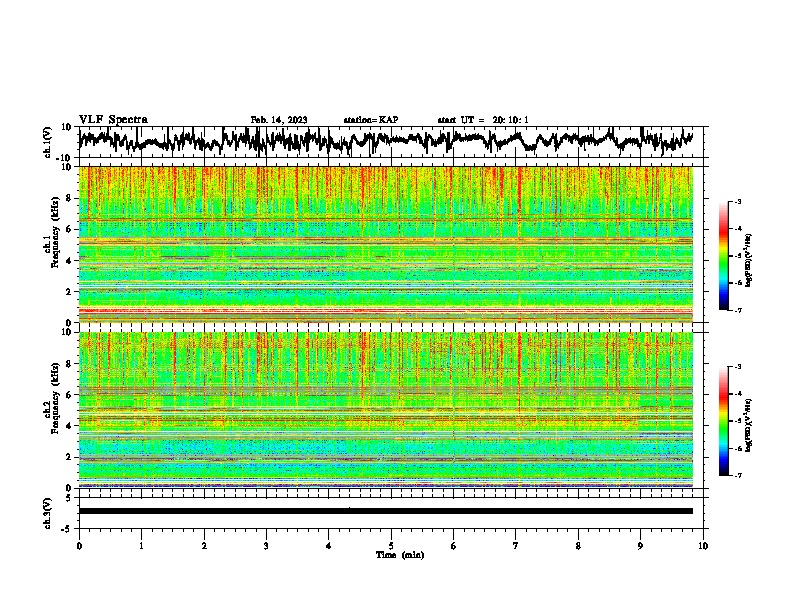The width and height of the screenshot is (792, 612).
Task: Click the "8" kHz tick of ch.1 spectrogram
Action: (x=70, y=198)
